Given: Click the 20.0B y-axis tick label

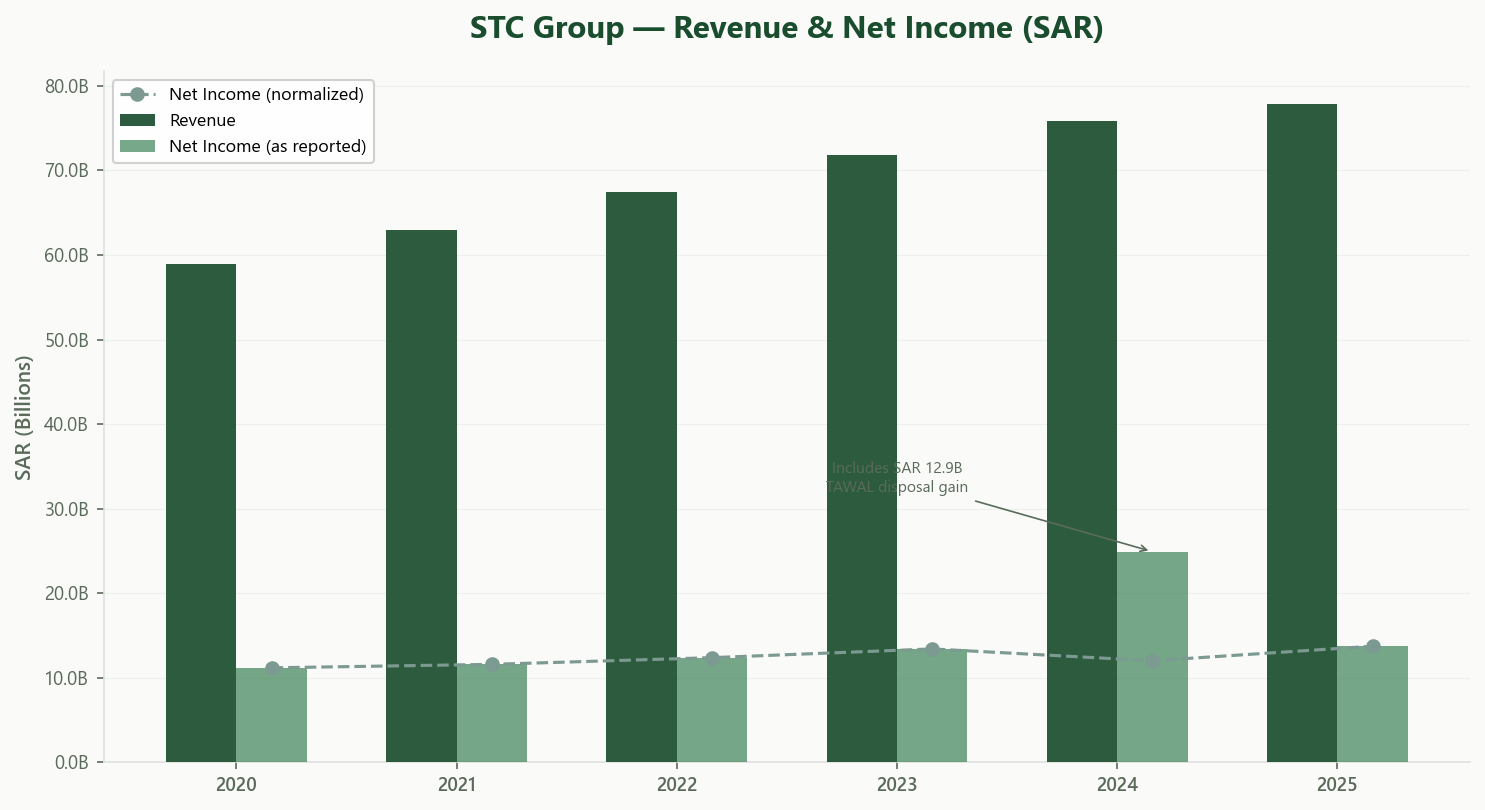Looking at the screenshot, I should click(67, 593).
